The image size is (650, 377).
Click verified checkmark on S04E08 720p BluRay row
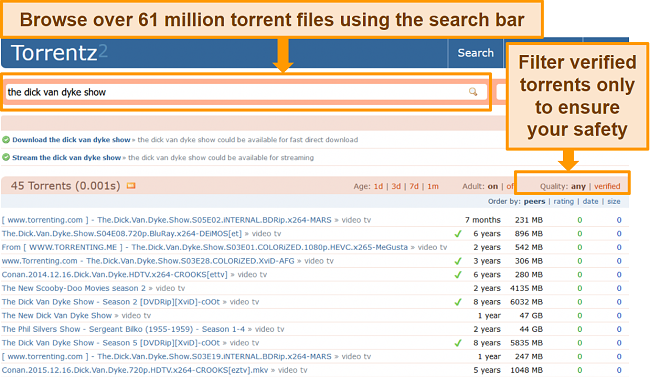[x=458, y=233]
